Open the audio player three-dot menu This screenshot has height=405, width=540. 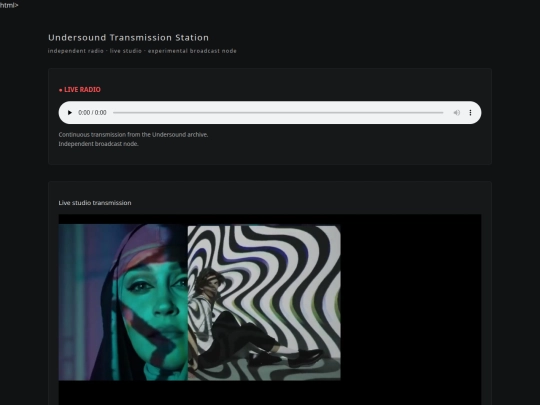(470, 113)
